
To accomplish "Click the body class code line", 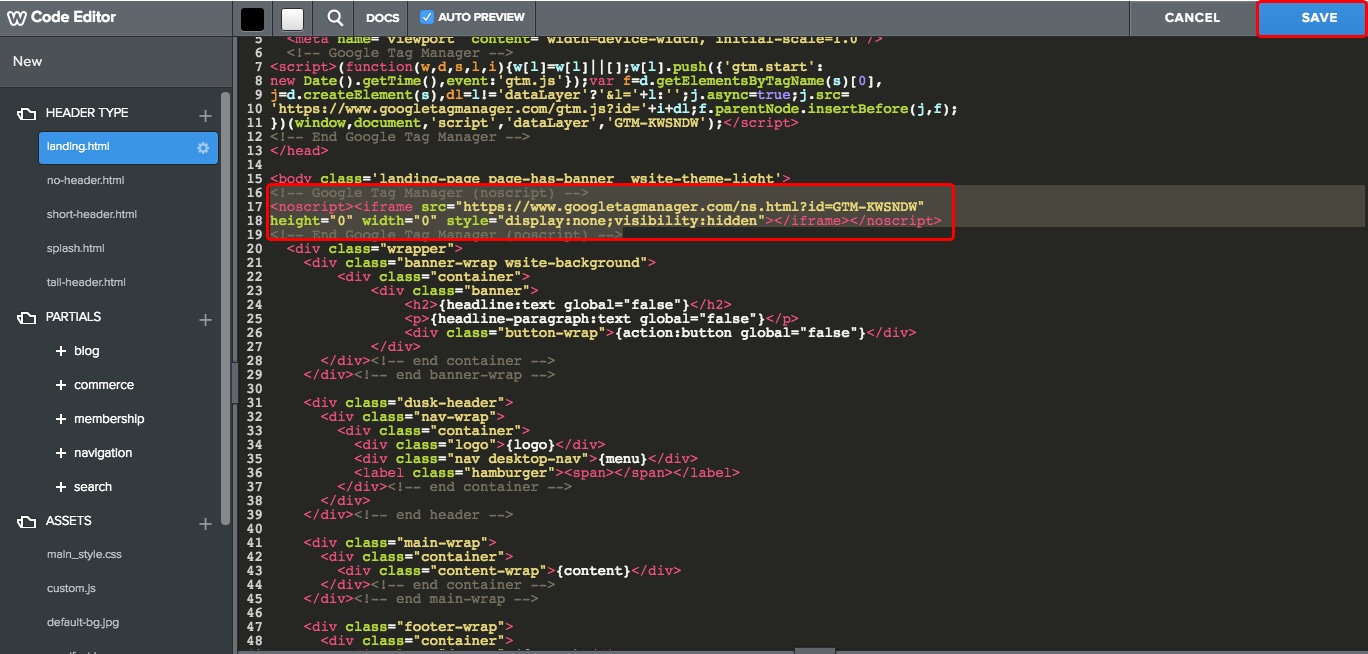I will click(x=530, y=179).
